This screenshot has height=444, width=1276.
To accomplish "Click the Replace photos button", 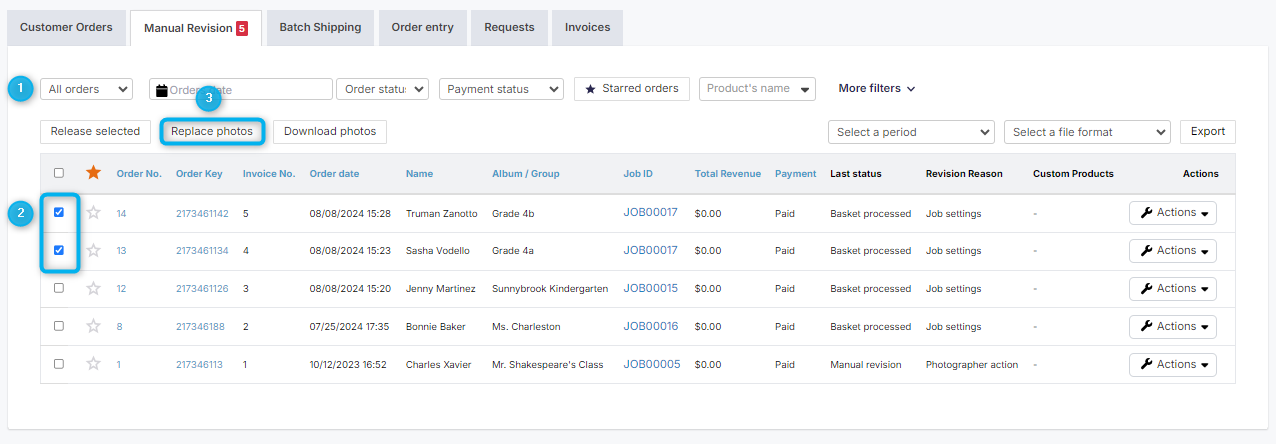I will [x=212, y=131].
